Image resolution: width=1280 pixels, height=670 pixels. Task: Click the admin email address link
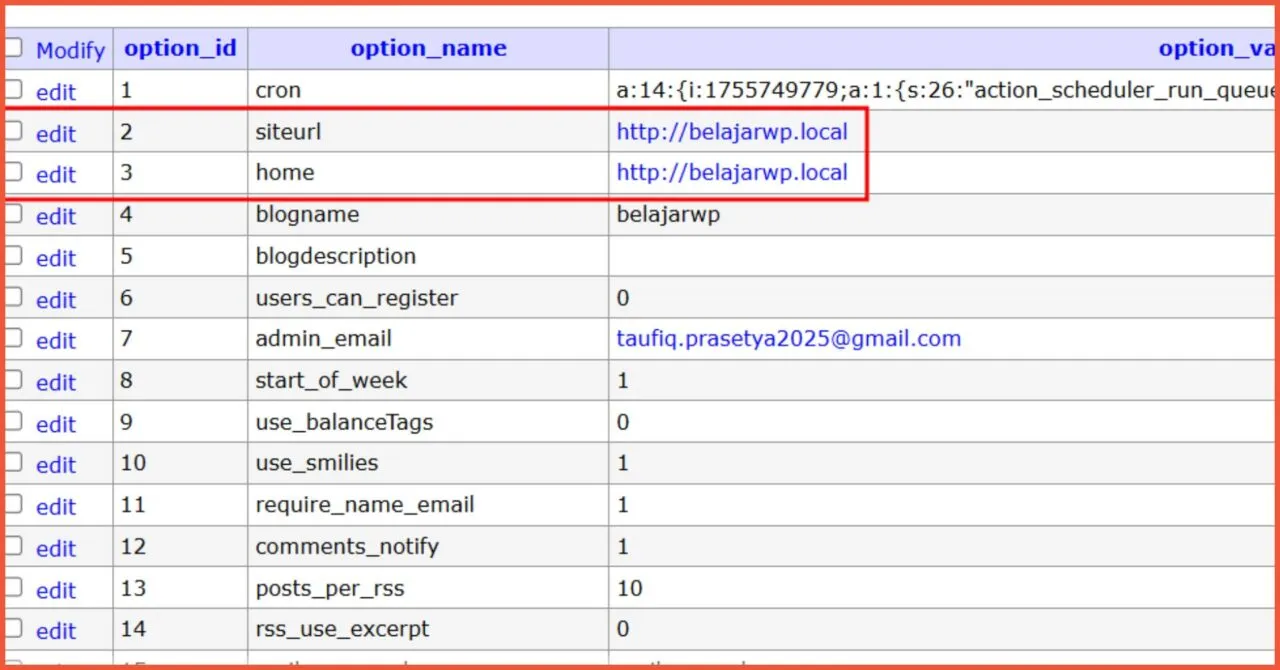coord(788,339)
